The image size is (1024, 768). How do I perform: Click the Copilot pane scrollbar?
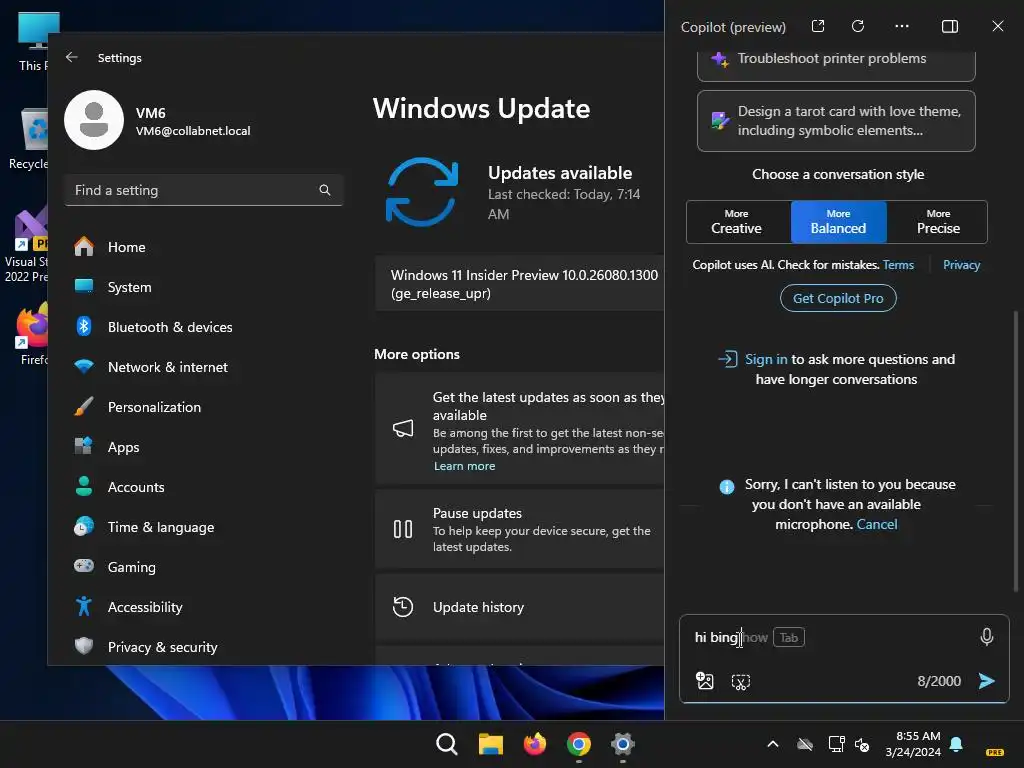tap(1016, 451)
